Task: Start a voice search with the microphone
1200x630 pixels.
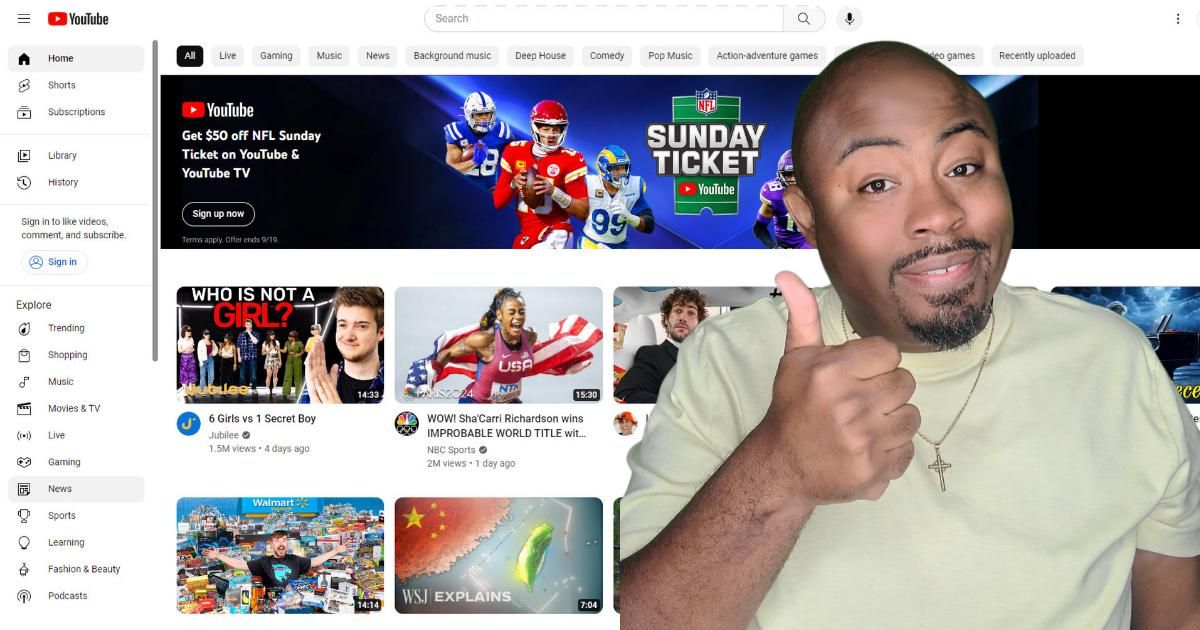Action: pos(849,18)
